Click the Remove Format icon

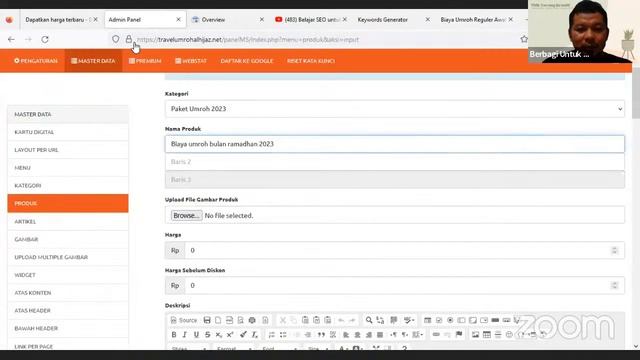[255, 335]
